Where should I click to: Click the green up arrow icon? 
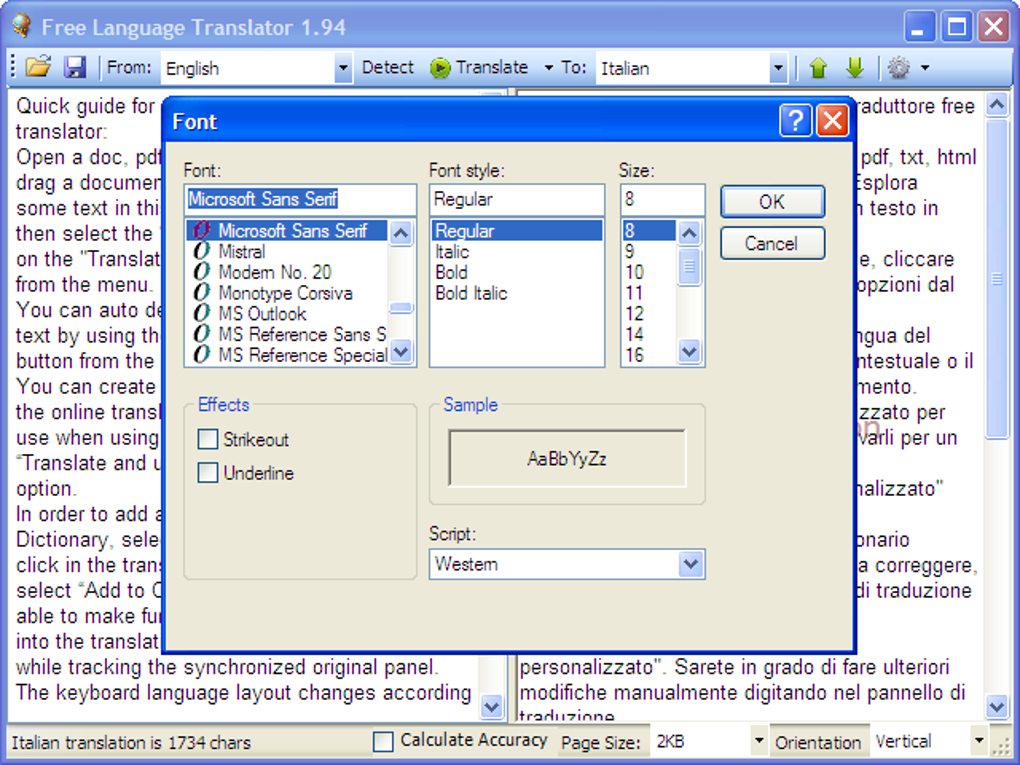tap(819, 68)
